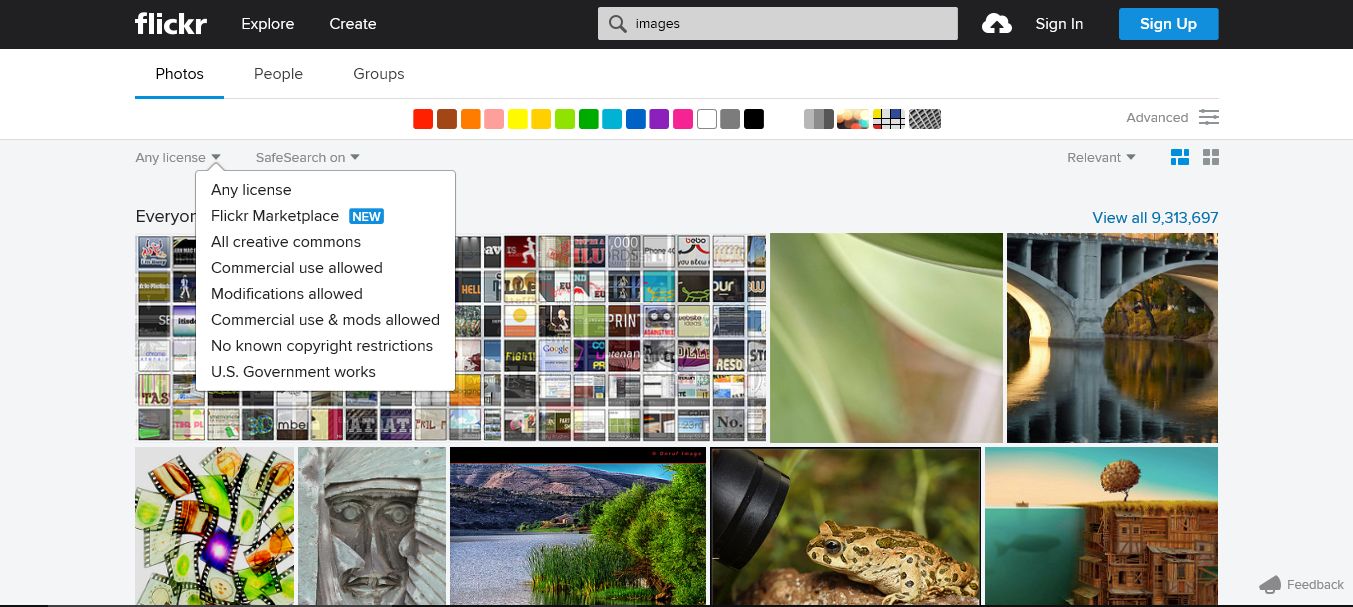Open advanced filter settings via sliders icon
1353x607 pixels.
pos(1209,117)
